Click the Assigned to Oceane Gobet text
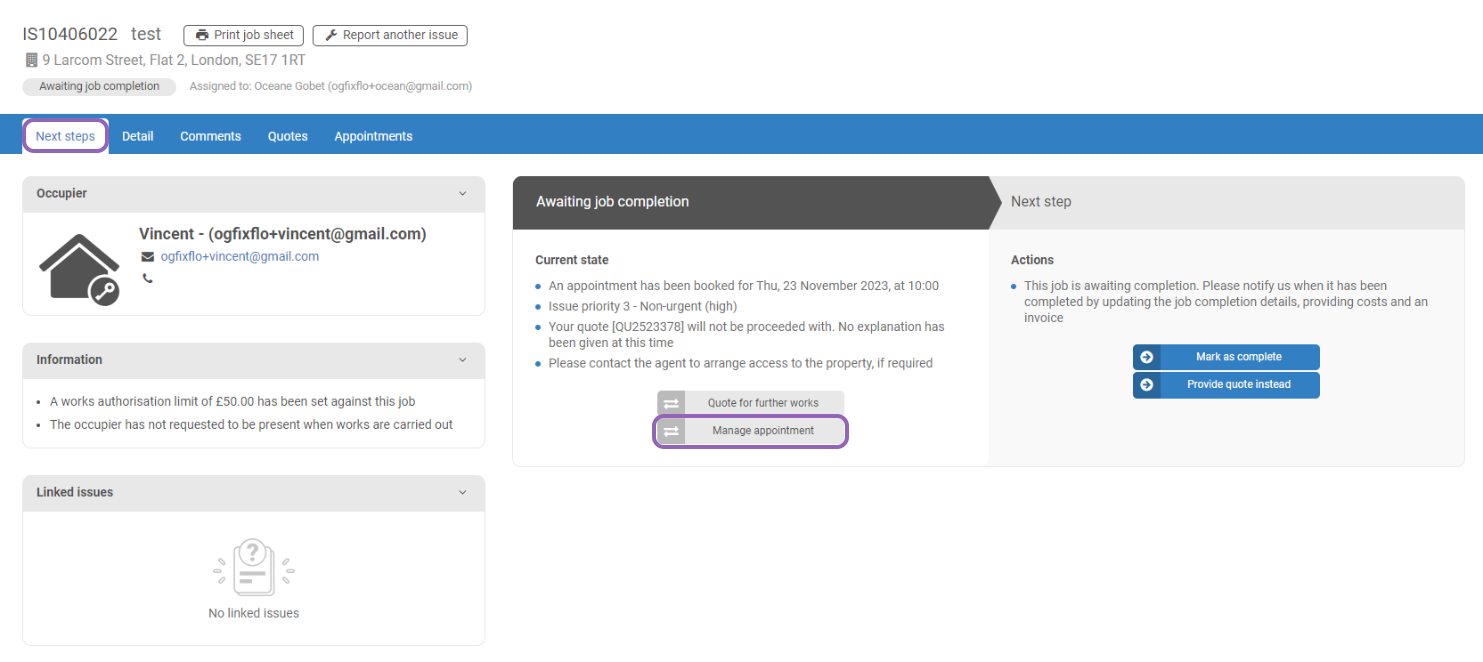1483x662 pixels. [x=331, y=87]
